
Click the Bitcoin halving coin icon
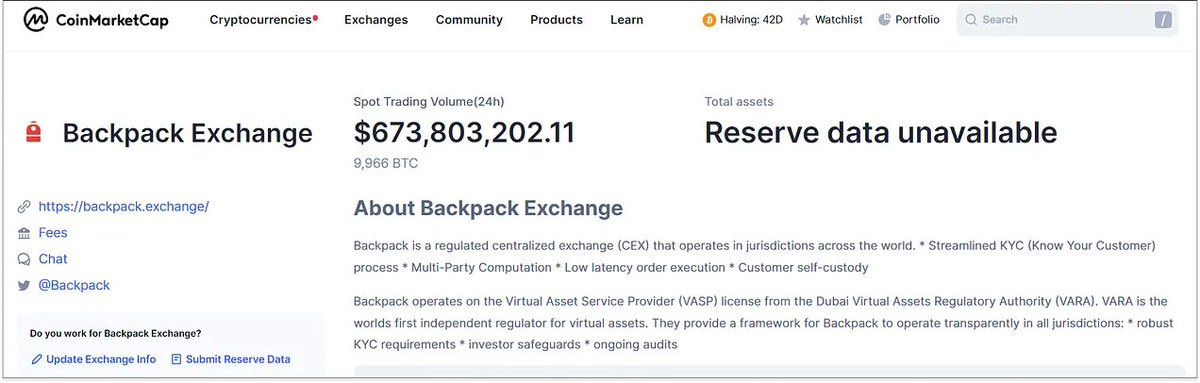(710, 20)
